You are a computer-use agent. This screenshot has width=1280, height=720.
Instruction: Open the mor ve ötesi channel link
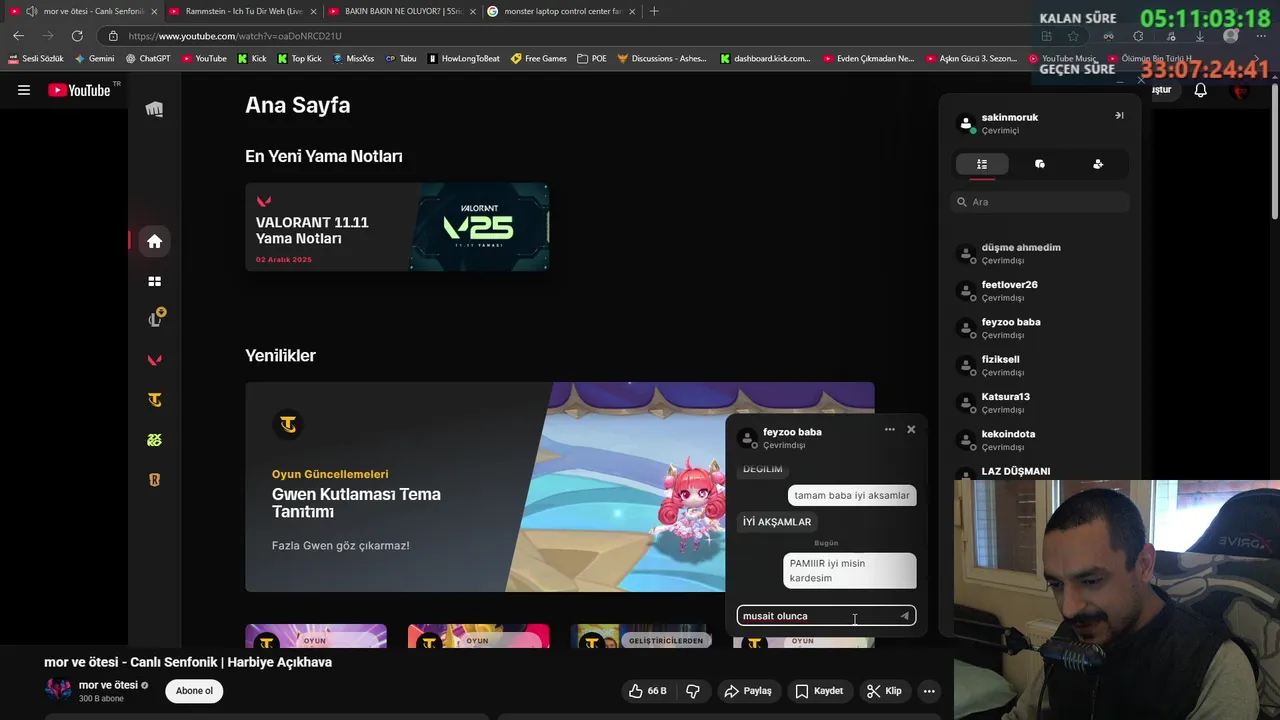(108, 685)
